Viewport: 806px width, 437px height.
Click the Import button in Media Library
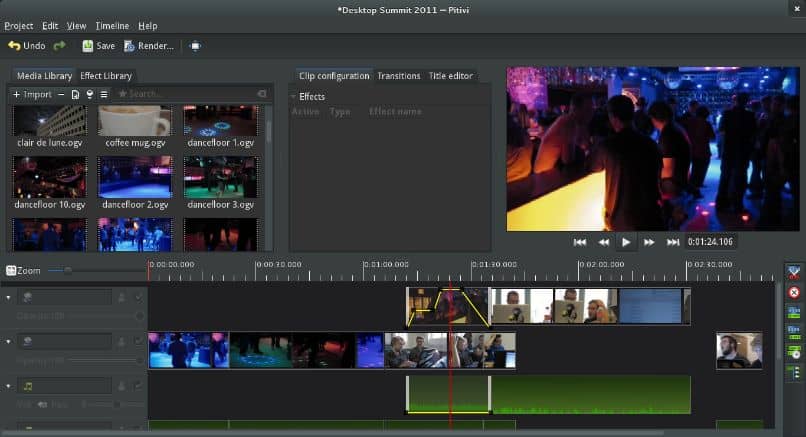click(32, 94)
